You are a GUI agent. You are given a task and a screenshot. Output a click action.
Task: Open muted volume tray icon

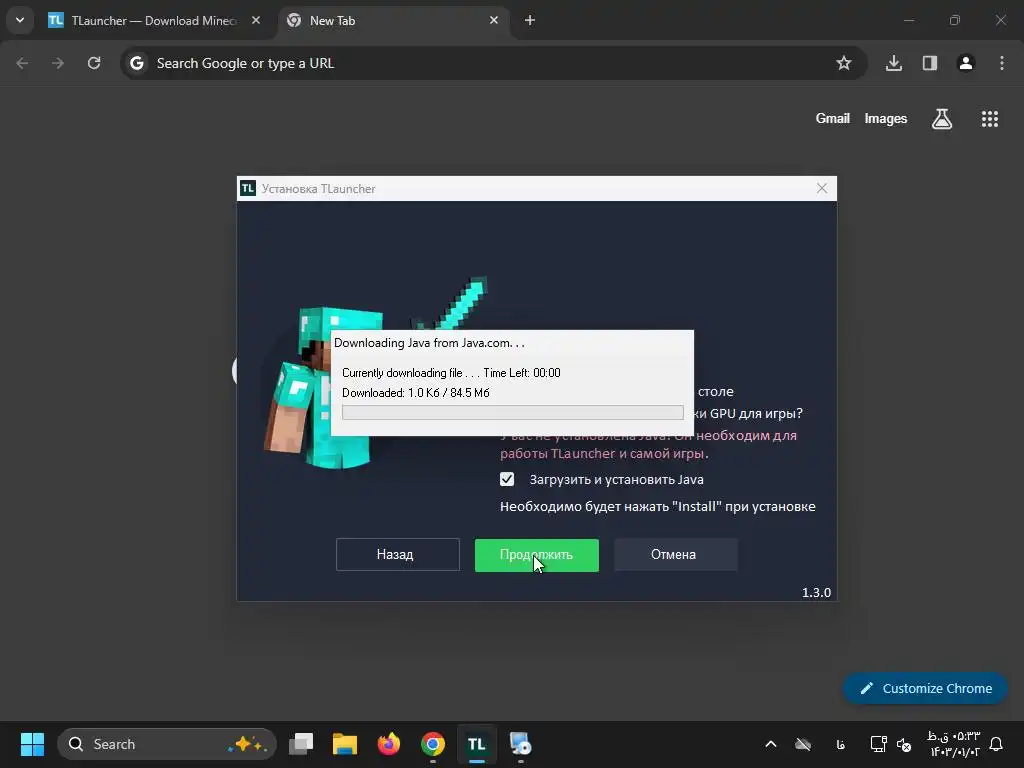pos(904,744)
